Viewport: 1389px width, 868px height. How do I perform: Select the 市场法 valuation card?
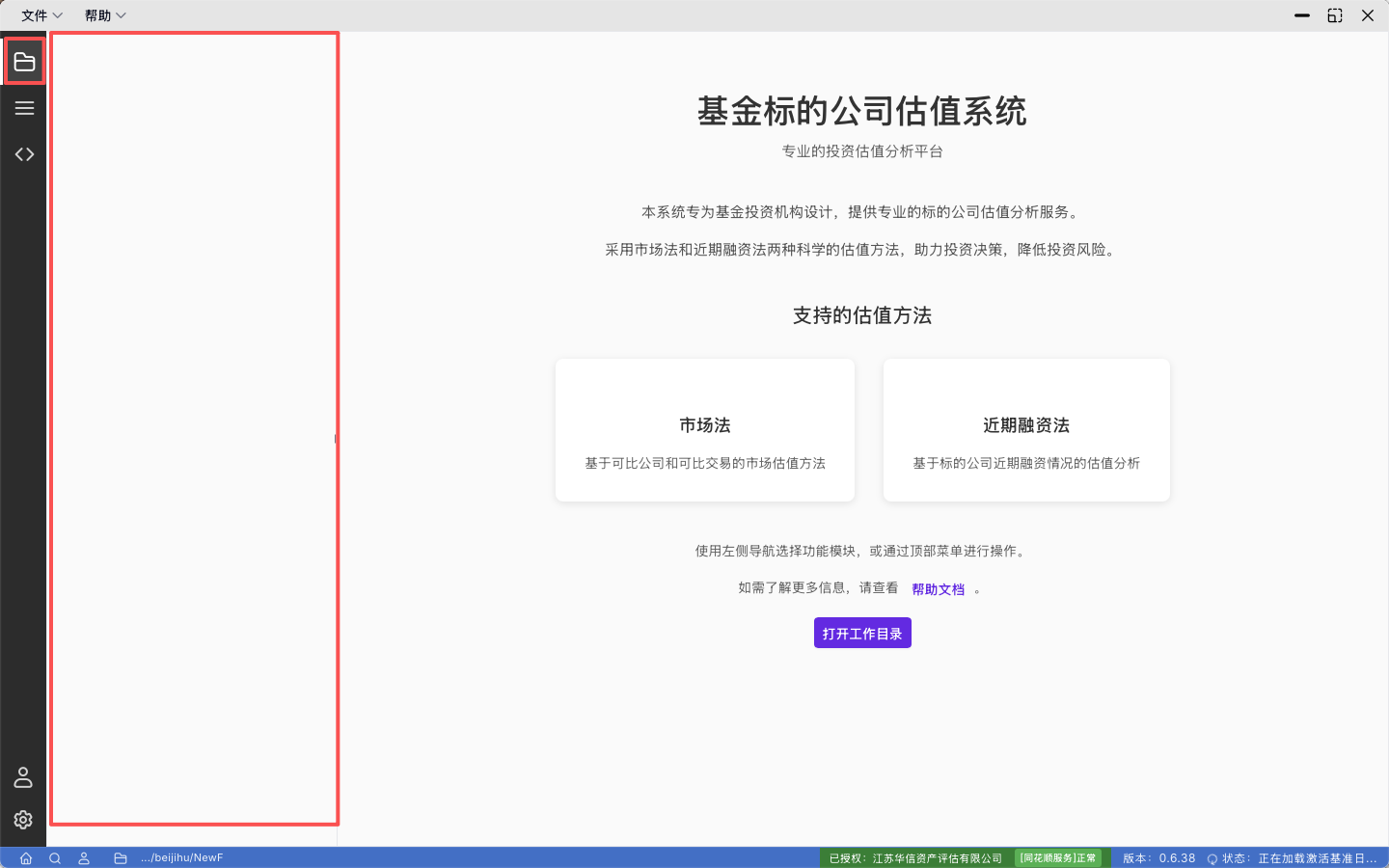(705, 430)
